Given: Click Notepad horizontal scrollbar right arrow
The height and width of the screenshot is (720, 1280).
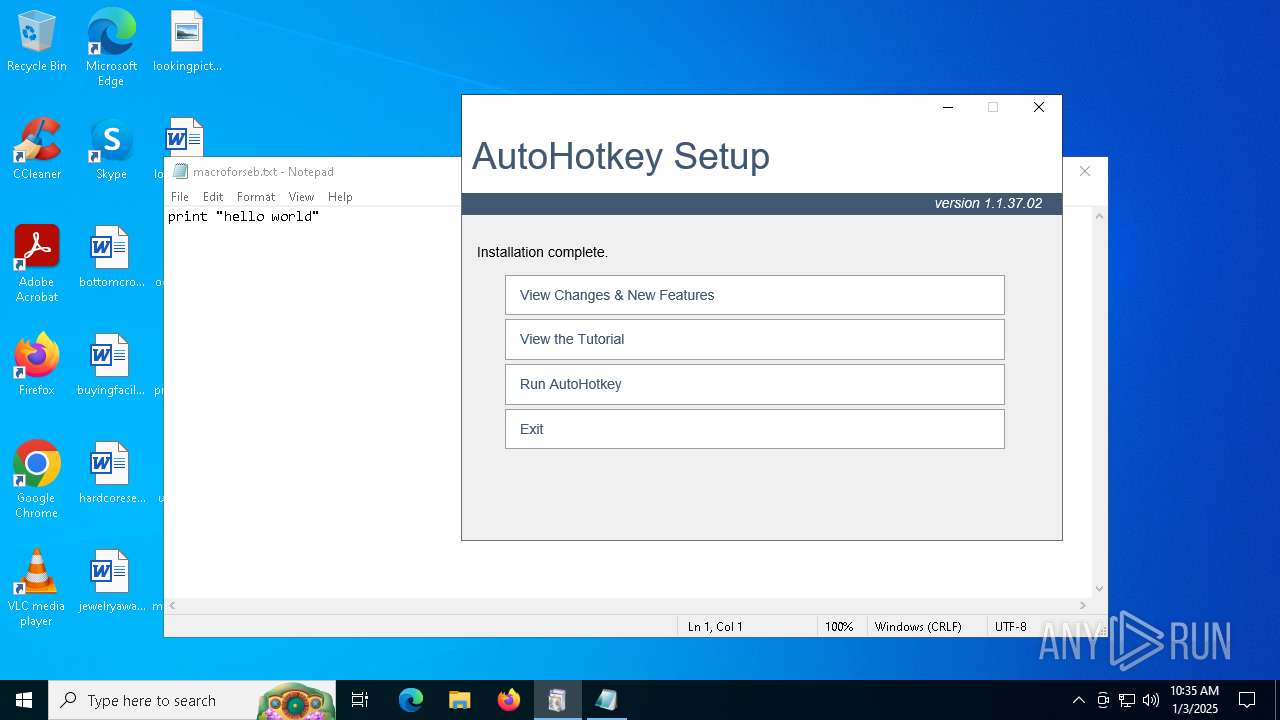Looking at the screenshot, I should coord(1082,605).
